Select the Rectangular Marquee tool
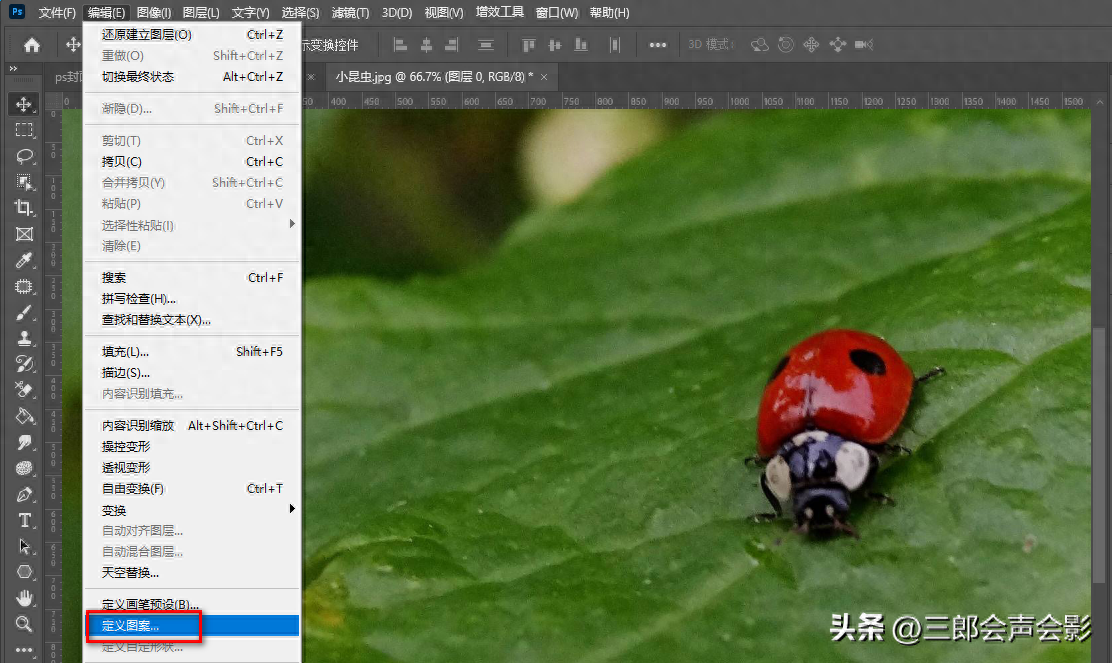Viewport: 1112px width, 663px height. 24,130
